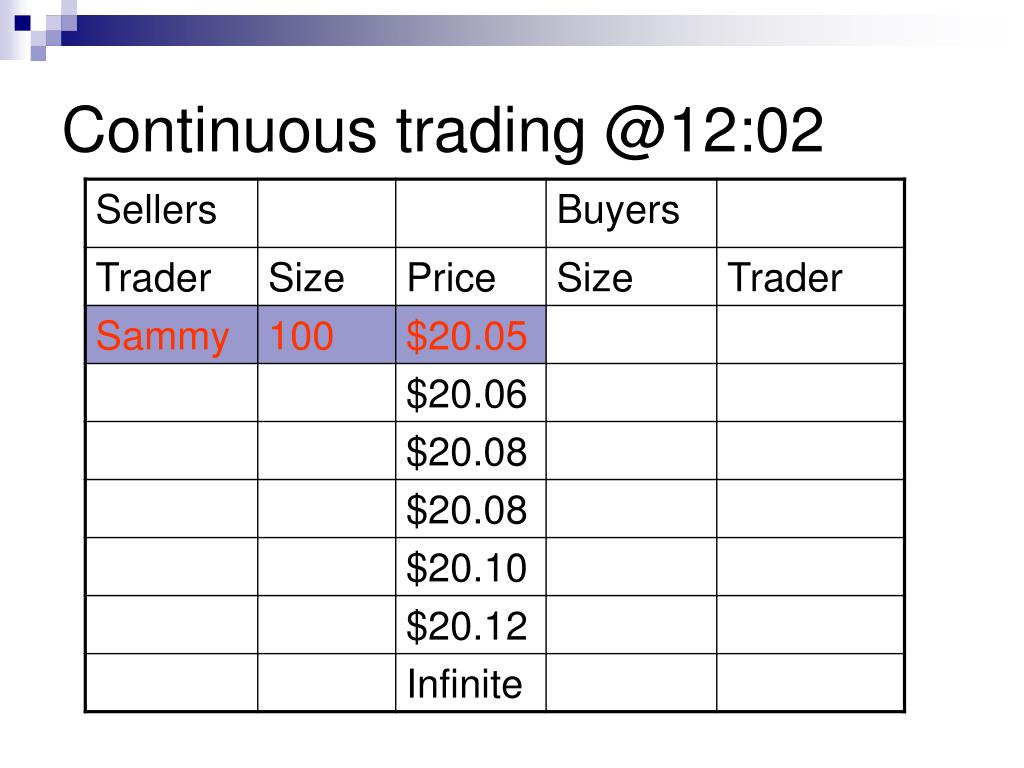Screen dimensions: 1024x768
Task: Select the highlighted 100 size cell
Action: 327,334
